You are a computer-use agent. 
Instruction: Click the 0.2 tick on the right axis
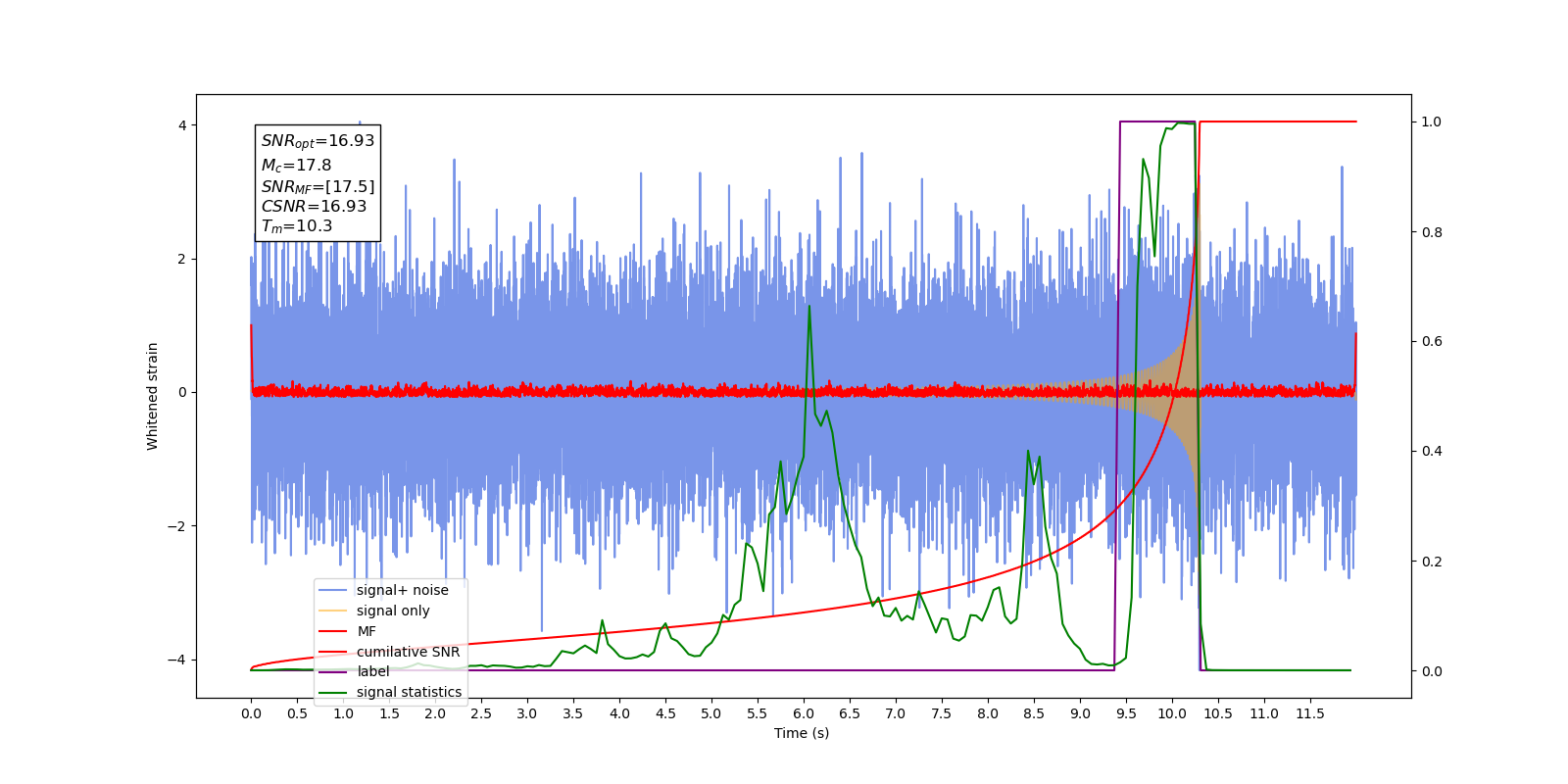tap(1432, 562)
